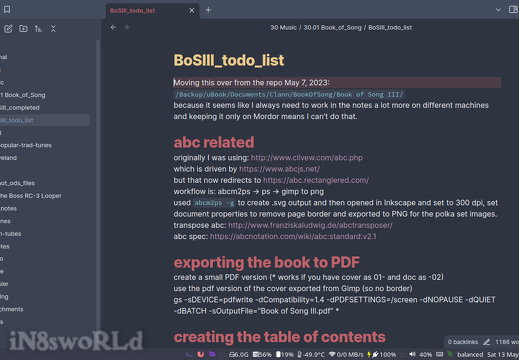Image resolution: width=519 pixels, height=360 pixels.
Task: Open the terminal icon in the system bar
Action: pos(189,354)
